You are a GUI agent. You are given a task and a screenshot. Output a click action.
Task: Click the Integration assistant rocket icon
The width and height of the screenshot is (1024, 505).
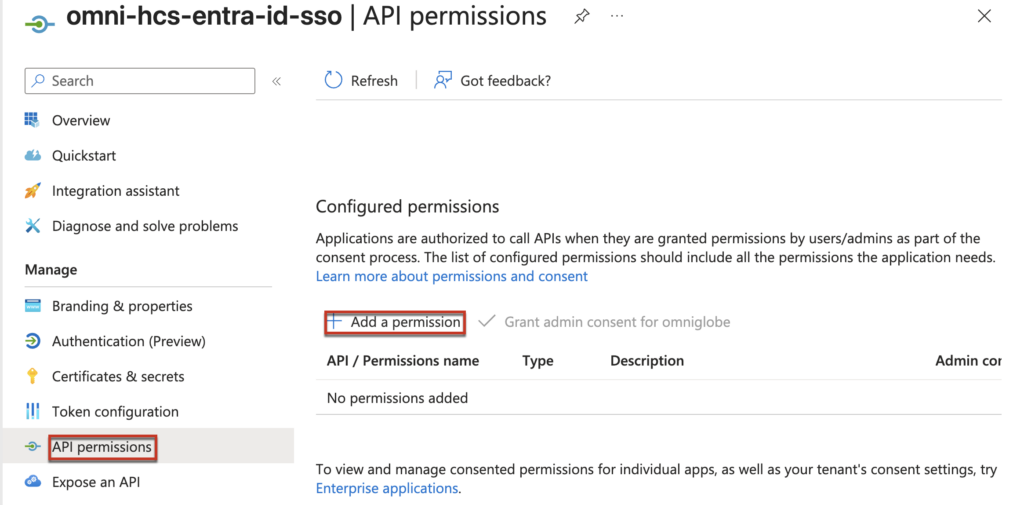click(x=32, y=191)
